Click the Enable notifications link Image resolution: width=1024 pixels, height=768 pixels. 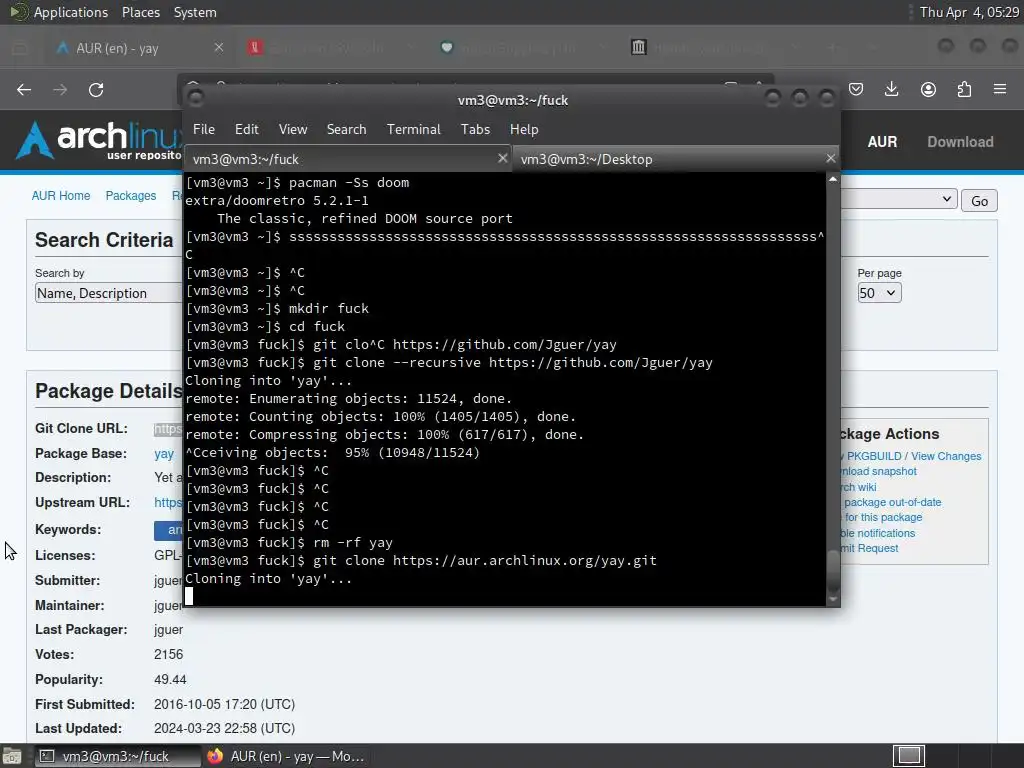[x=878, y=533]
